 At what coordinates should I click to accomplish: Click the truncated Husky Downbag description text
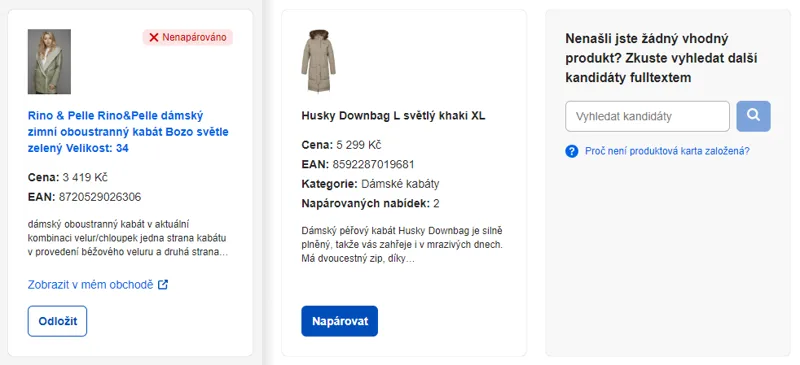[x=402, y=245]
